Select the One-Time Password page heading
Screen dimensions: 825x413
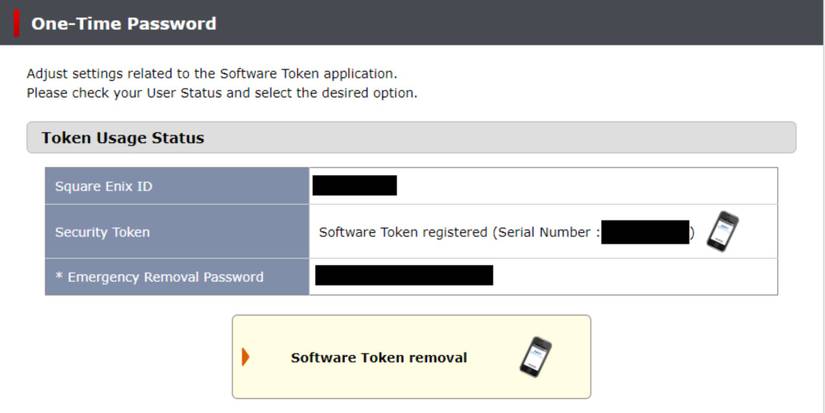coord(123,23)
